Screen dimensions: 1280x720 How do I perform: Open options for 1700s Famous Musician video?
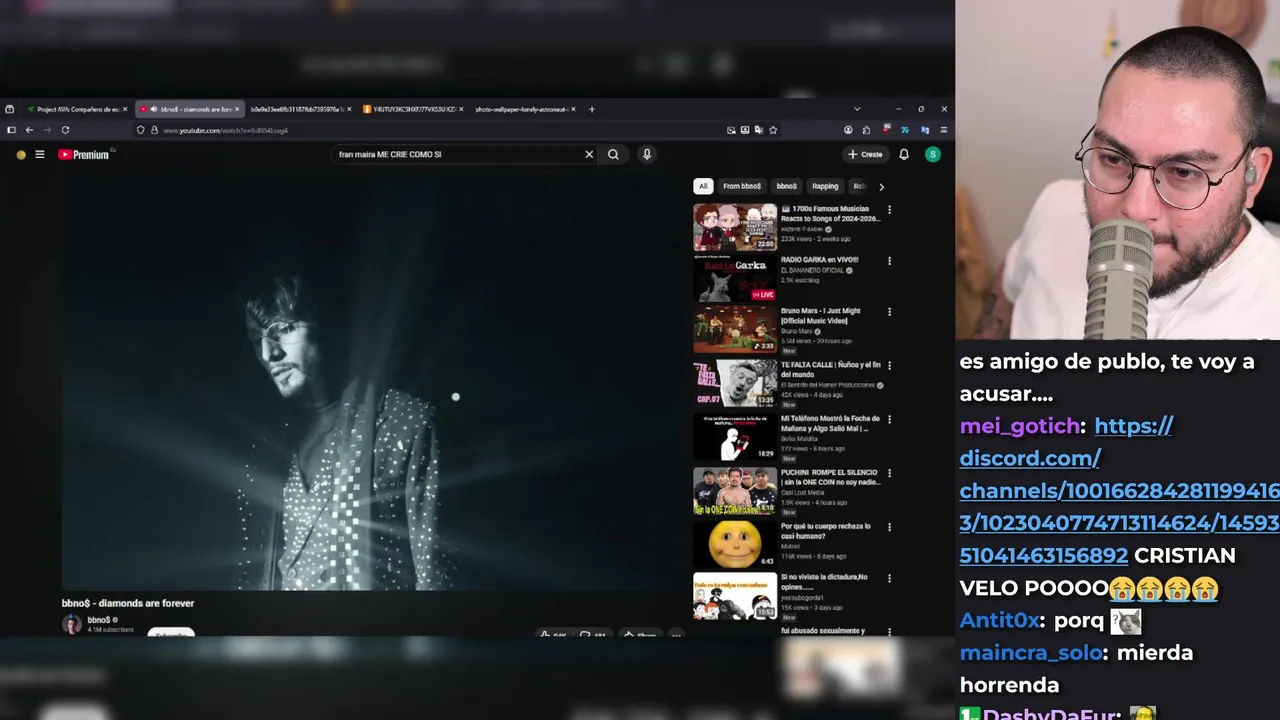pos(889,210)
